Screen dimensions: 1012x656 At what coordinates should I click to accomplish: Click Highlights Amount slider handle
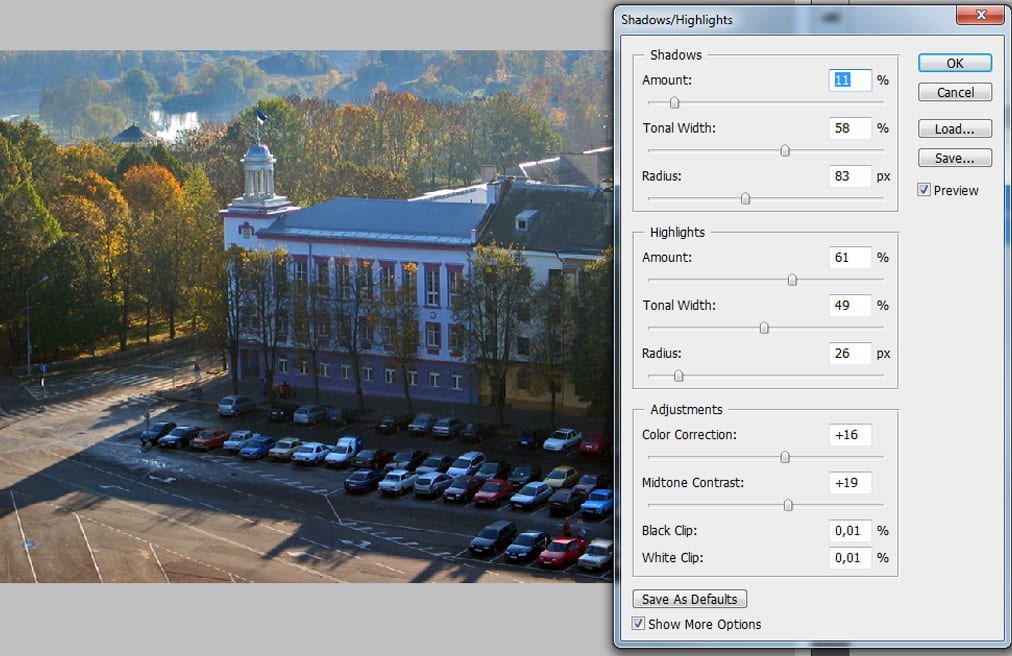[792, 280]
